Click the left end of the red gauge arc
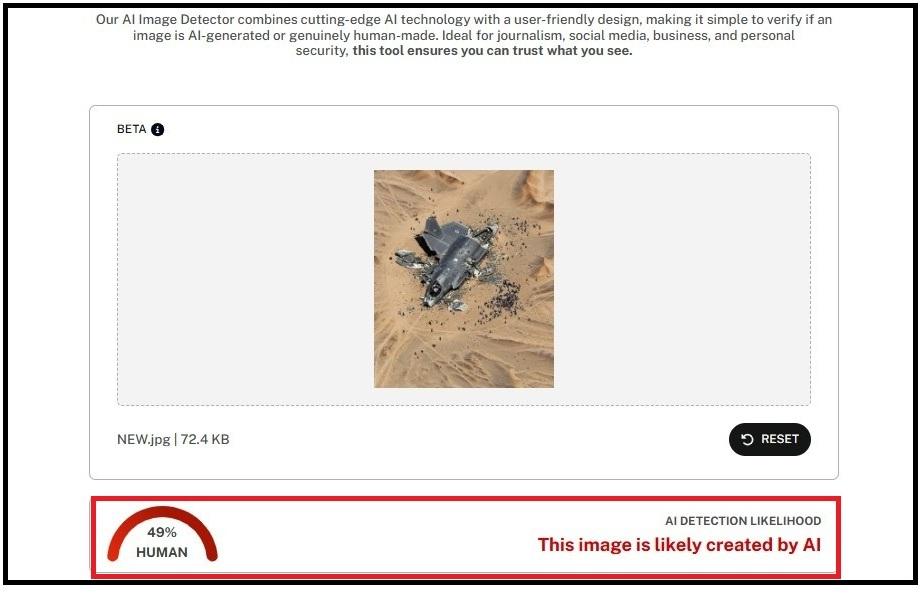This screenshot has width=920, height=598. click(x=114, y=552)
